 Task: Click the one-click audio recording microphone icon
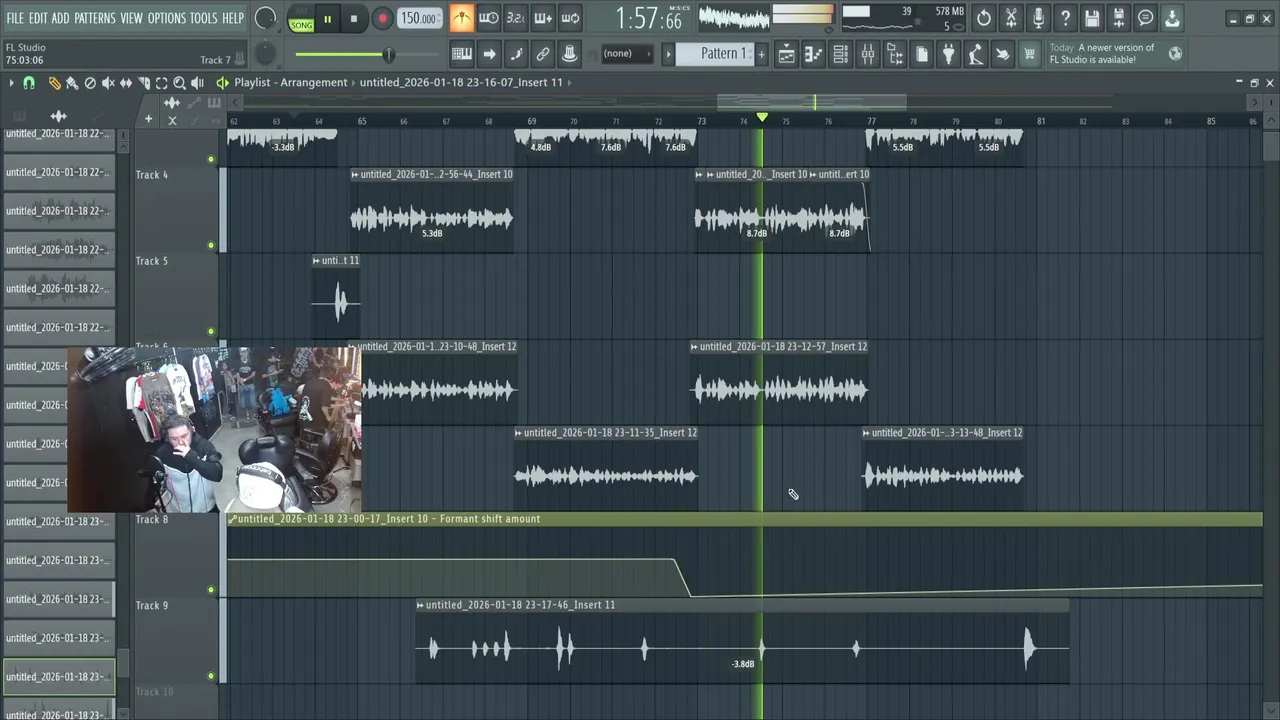click(x=1038, y=18)
